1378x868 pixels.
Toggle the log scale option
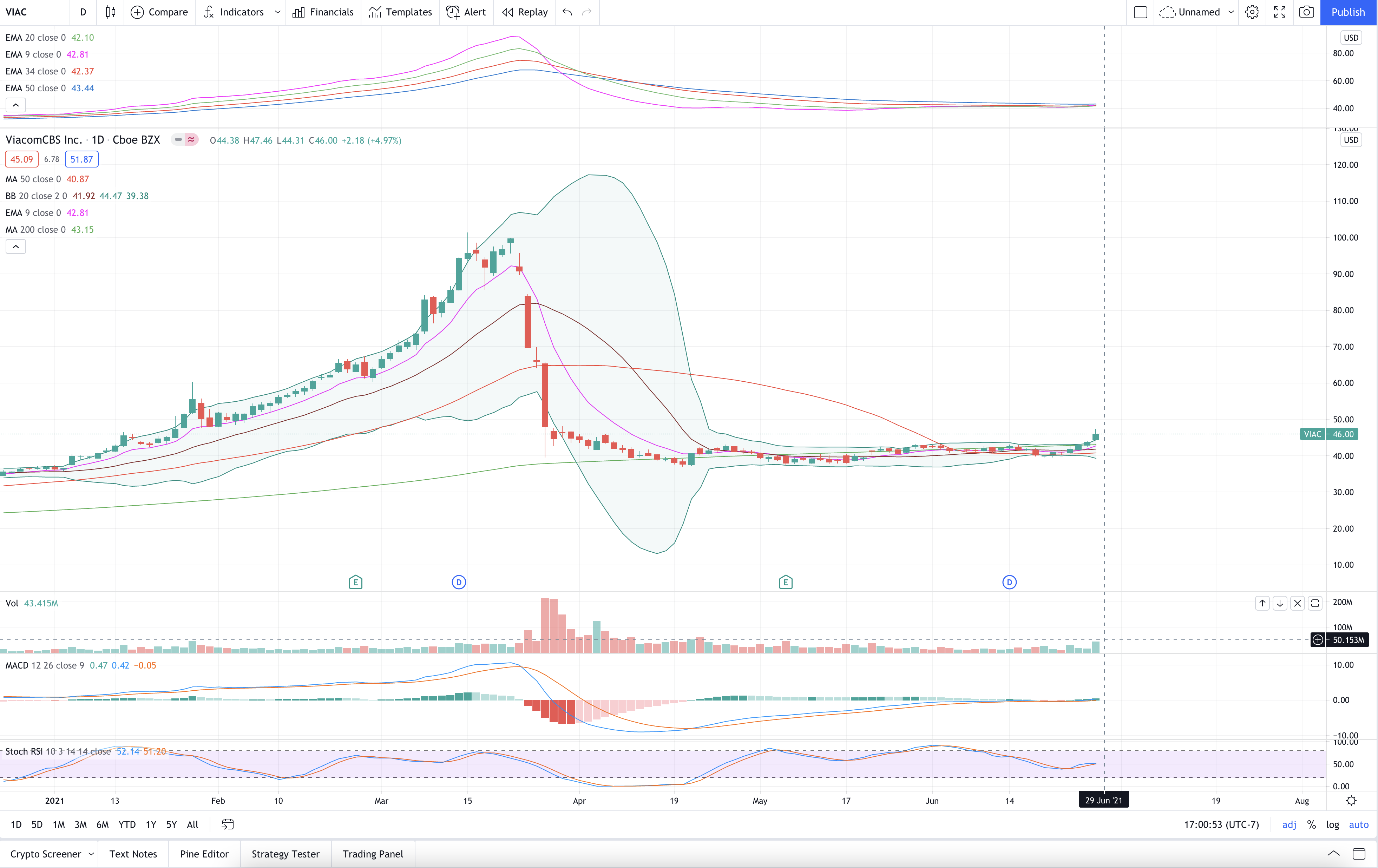tap(1333, 824)
